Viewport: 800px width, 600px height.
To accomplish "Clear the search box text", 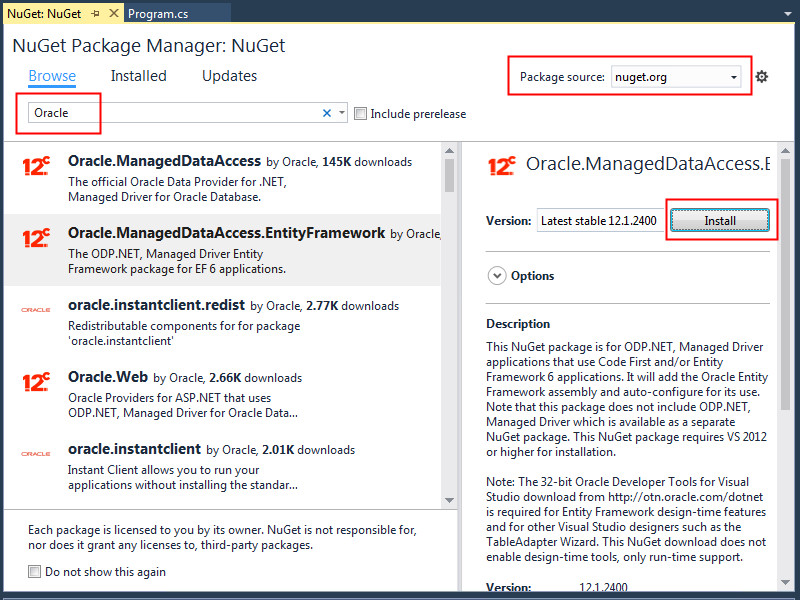I will pyautogui.click(x=327, y=113).
